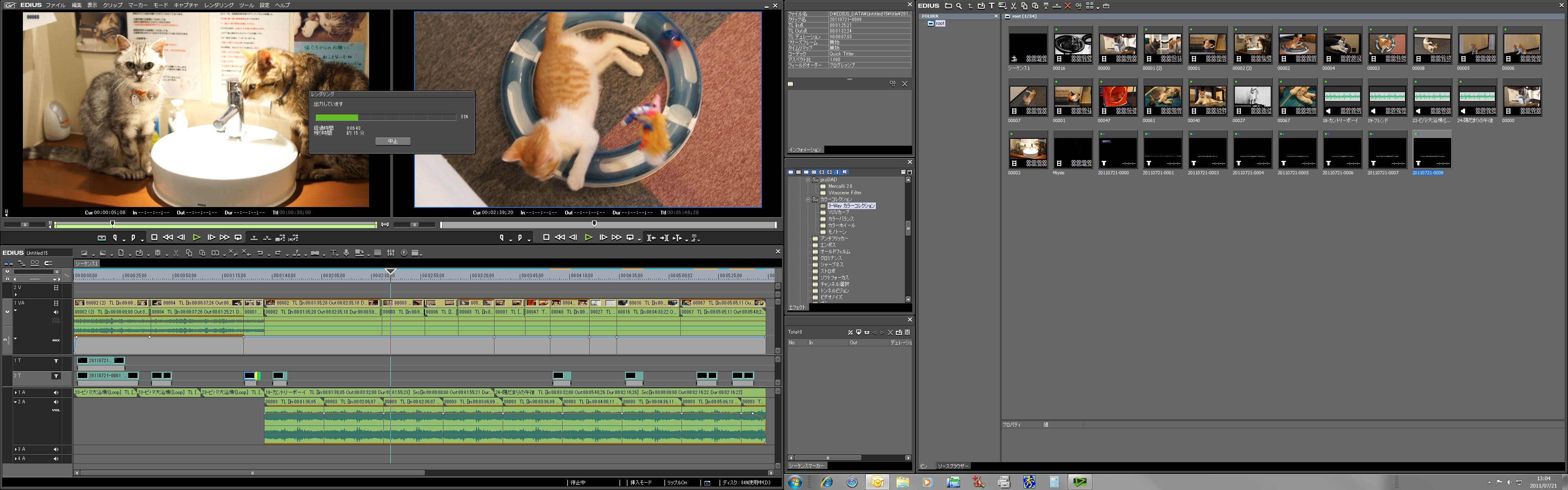Open the キャプチャ menu
The height and width of the screenshot is (490, 1568).
pyautogui.click(x=186, y=5)
